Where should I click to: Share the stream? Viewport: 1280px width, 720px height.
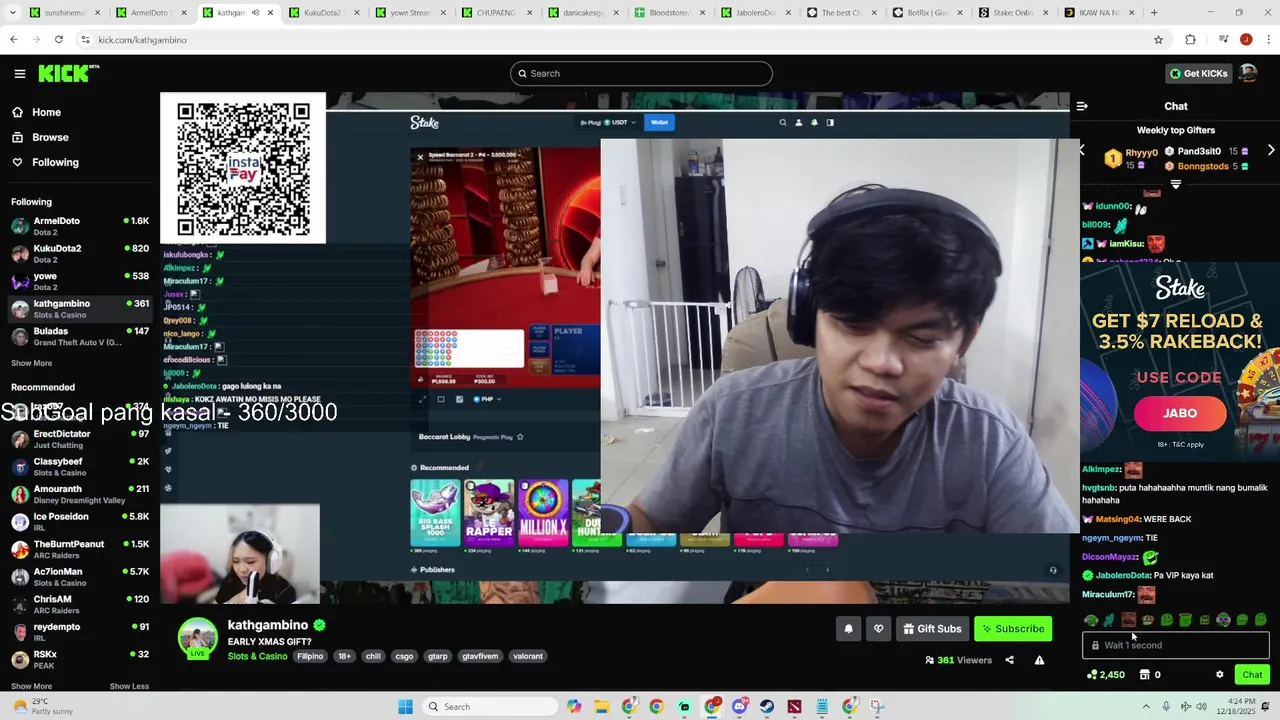[1009, 660]
